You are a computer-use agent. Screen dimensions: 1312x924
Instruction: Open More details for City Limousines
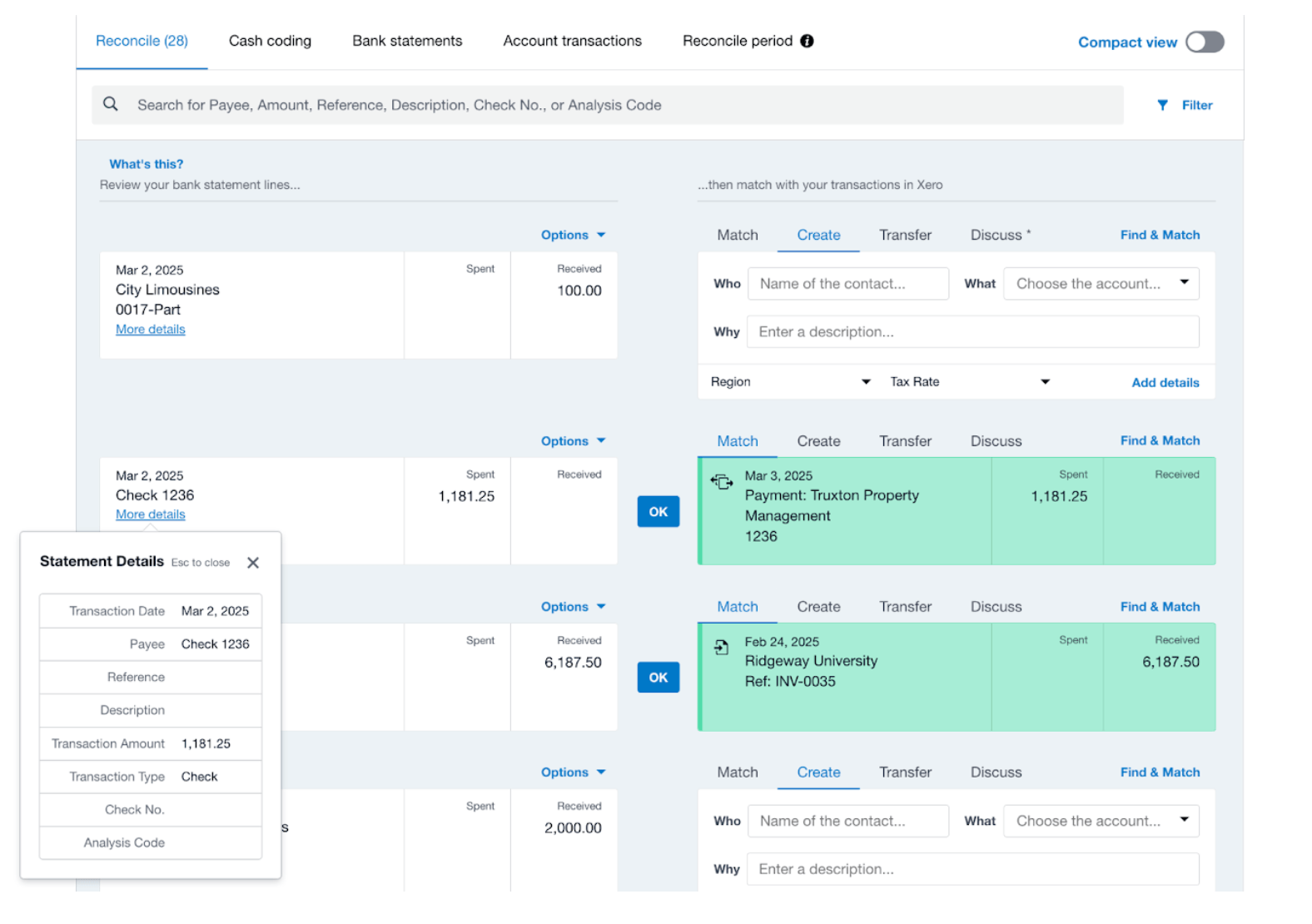click(150, 330)
